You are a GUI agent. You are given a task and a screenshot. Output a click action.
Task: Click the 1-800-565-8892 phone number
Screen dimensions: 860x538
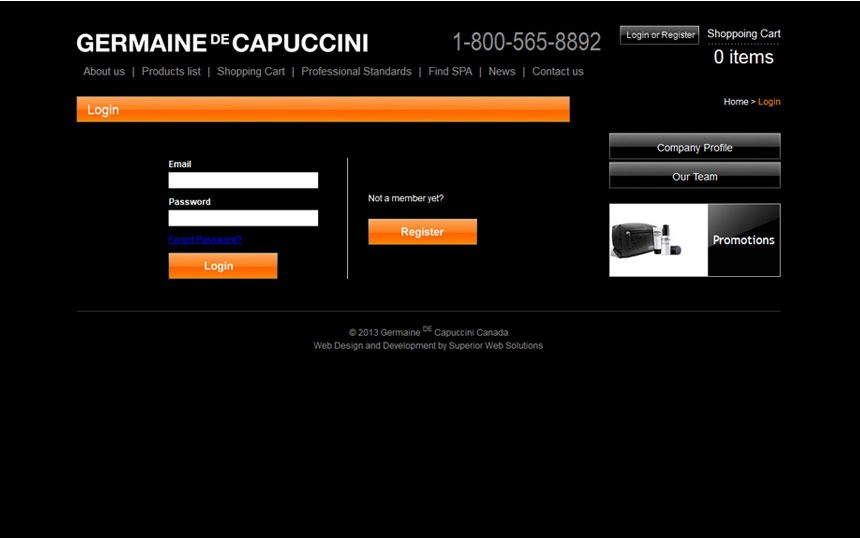tap(527, 42)
